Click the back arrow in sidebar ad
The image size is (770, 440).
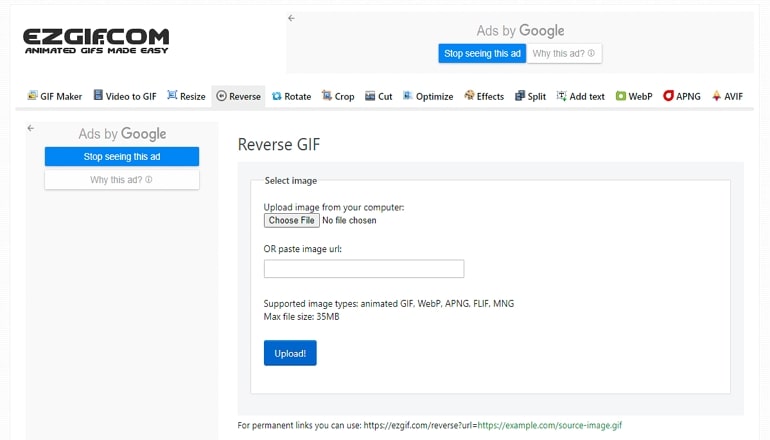click(31, 128)
